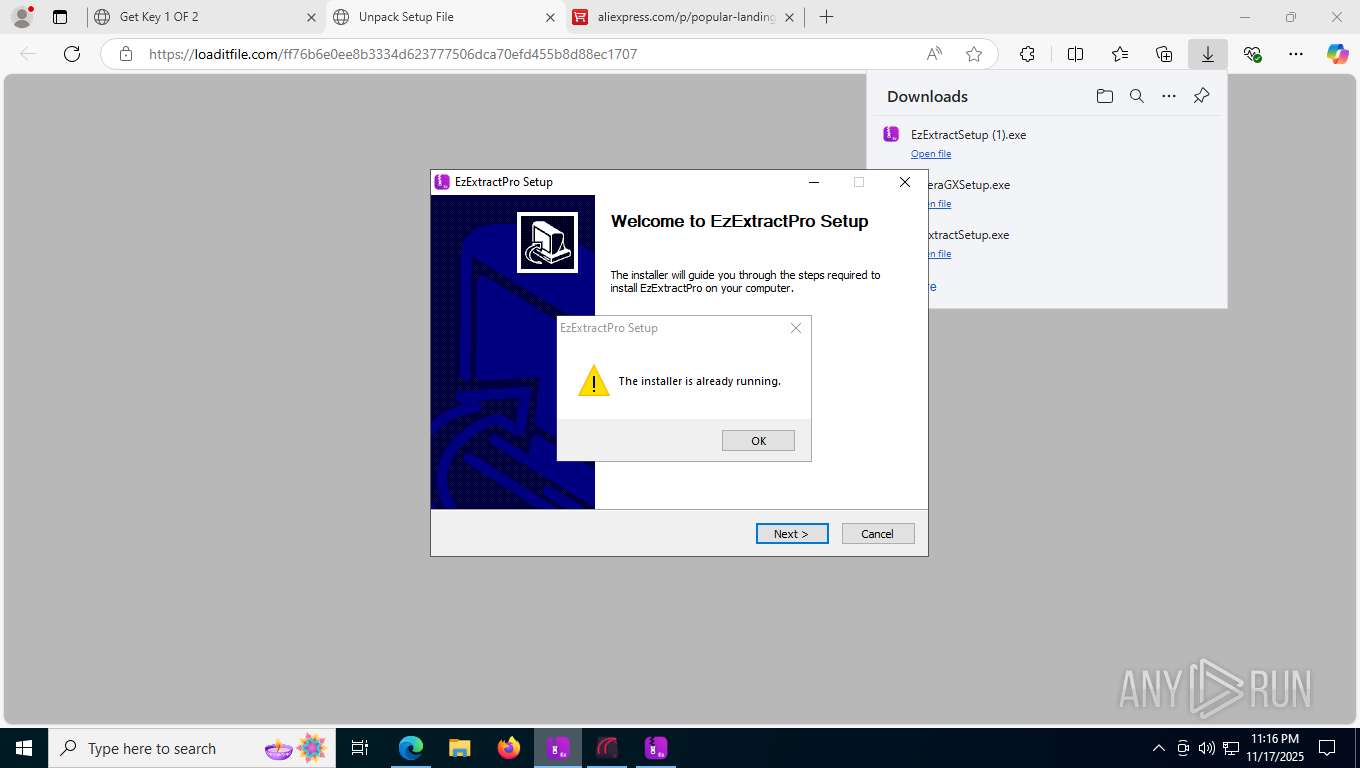Screen dimensions: 1360x768
Task: Show hidden system tray icons
Action: point(1159,748)
